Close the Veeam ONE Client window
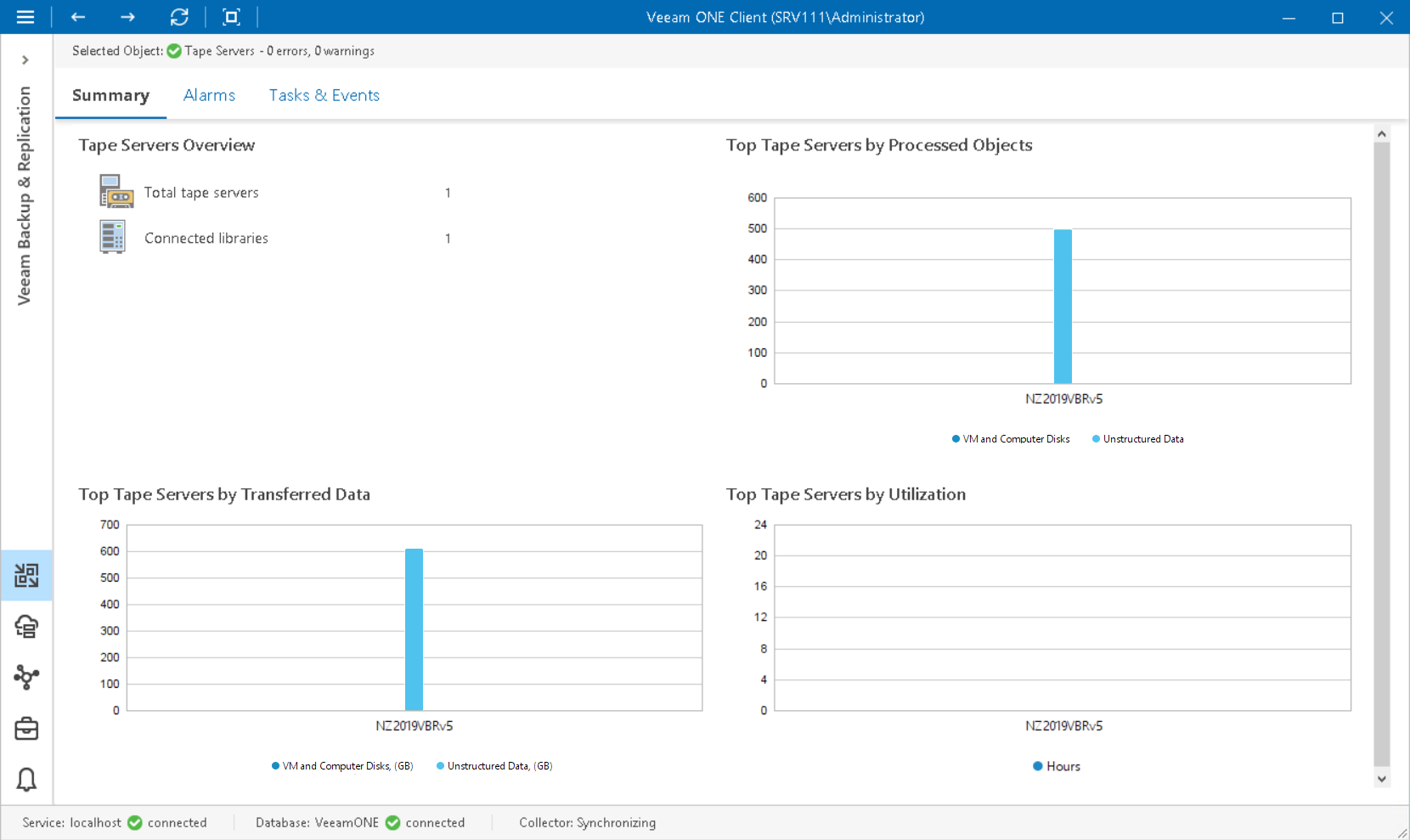1410x840 pixels. 1386,17
